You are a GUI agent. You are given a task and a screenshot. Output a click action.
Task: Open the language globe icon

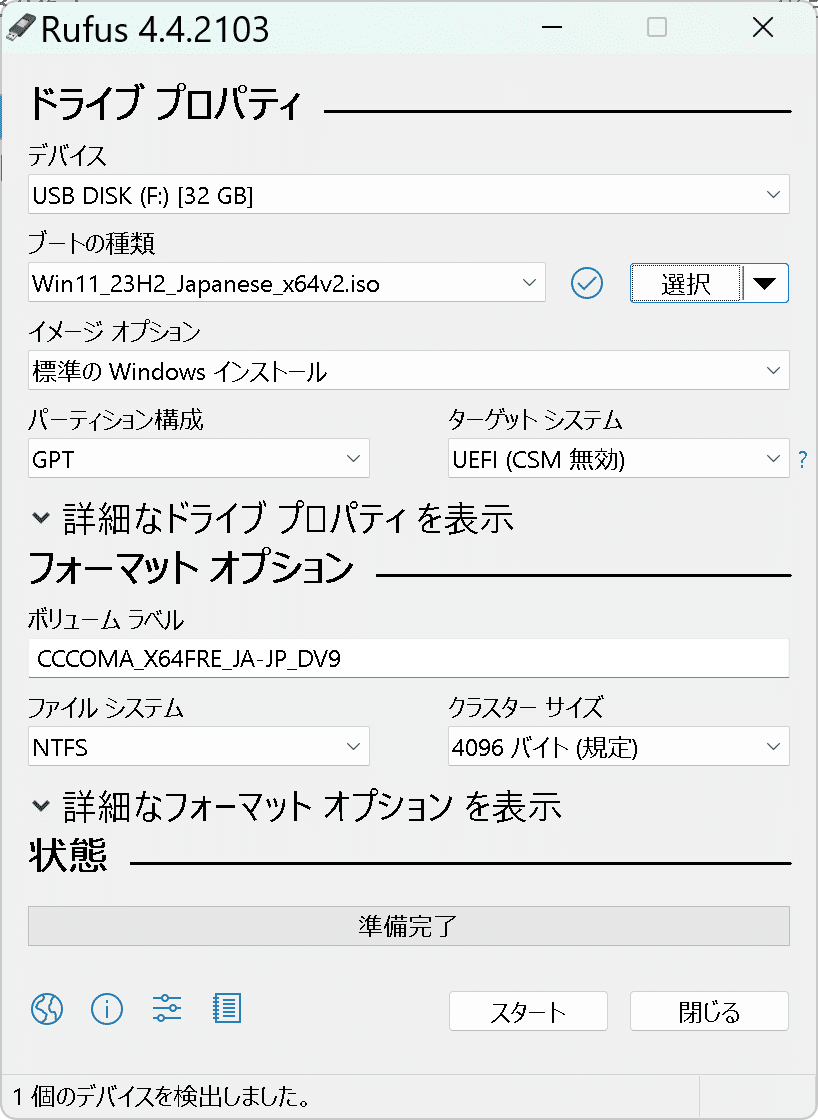(47, 1009)
